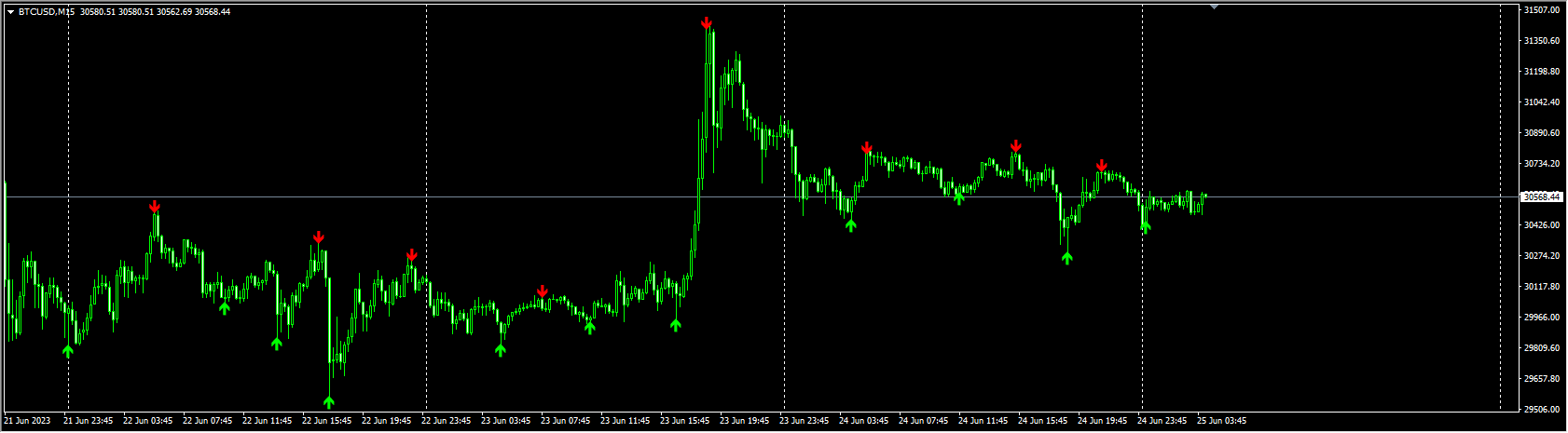The width and height of the screenshot is (1568, 433).
Task: Click the 22 Jun 19:45 time label
Action: [x=387, y=421]
